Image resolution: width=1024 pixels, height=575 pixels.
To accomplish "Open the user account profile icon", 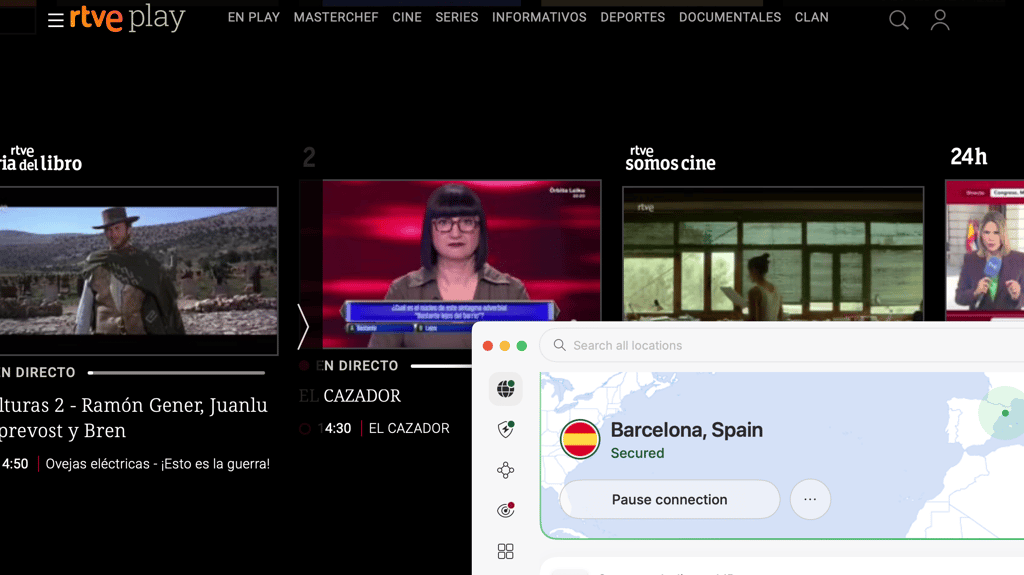I will 940,20.
